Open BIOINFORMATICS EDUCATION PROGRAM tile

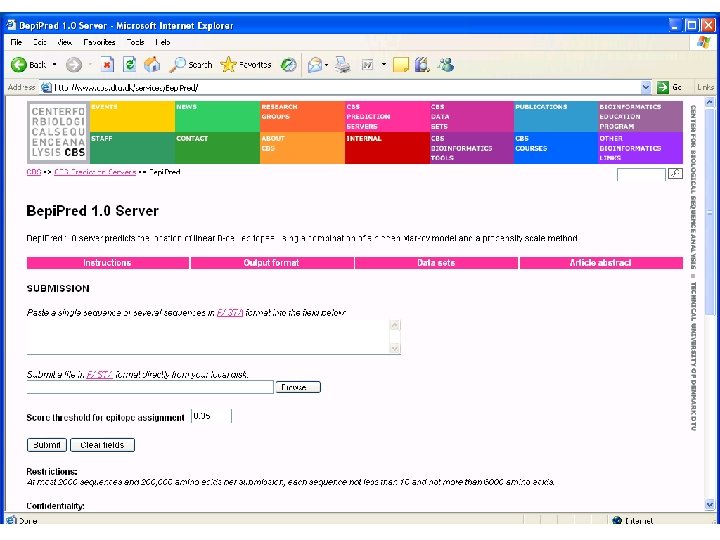click(640, 117)
